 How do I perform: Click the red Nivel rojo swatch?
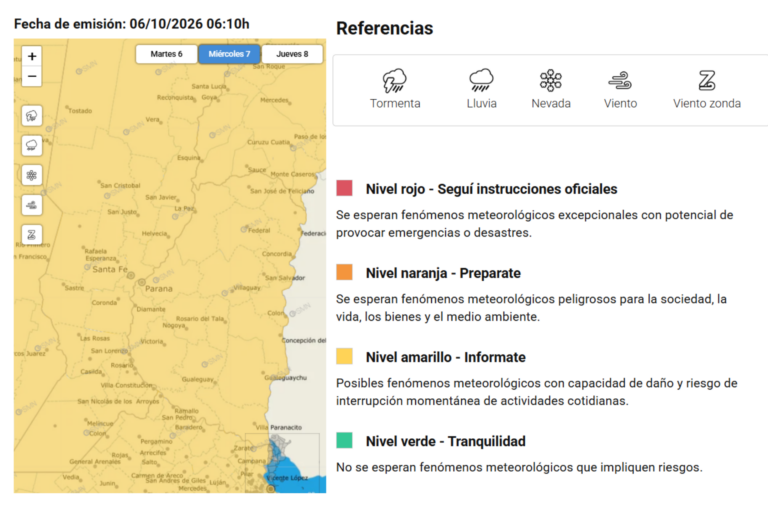[x=344, y=188]
